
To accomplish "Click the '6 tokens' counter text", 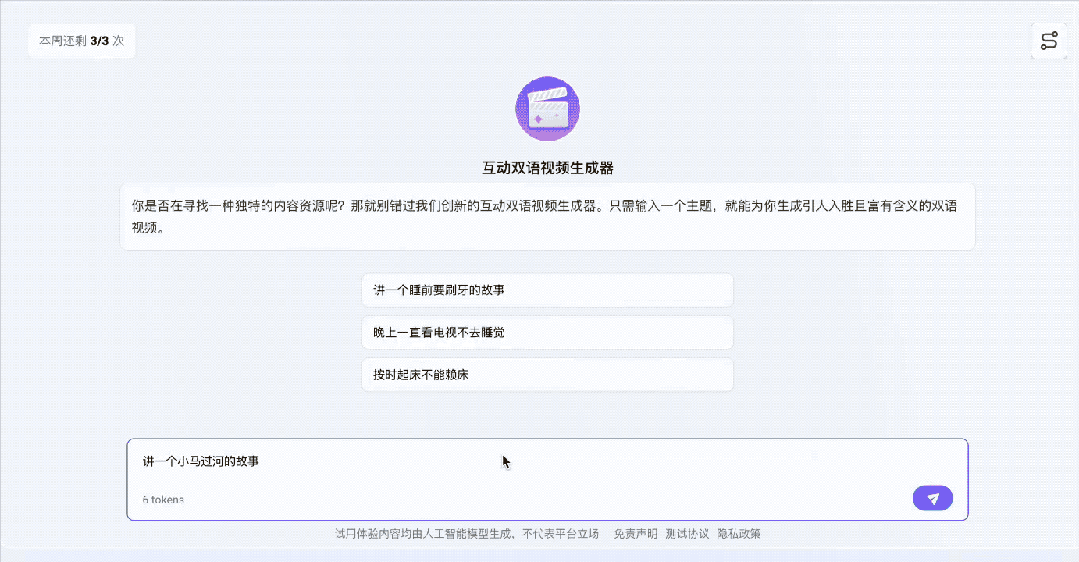I will pyautogui.click(x=163, y=499).
